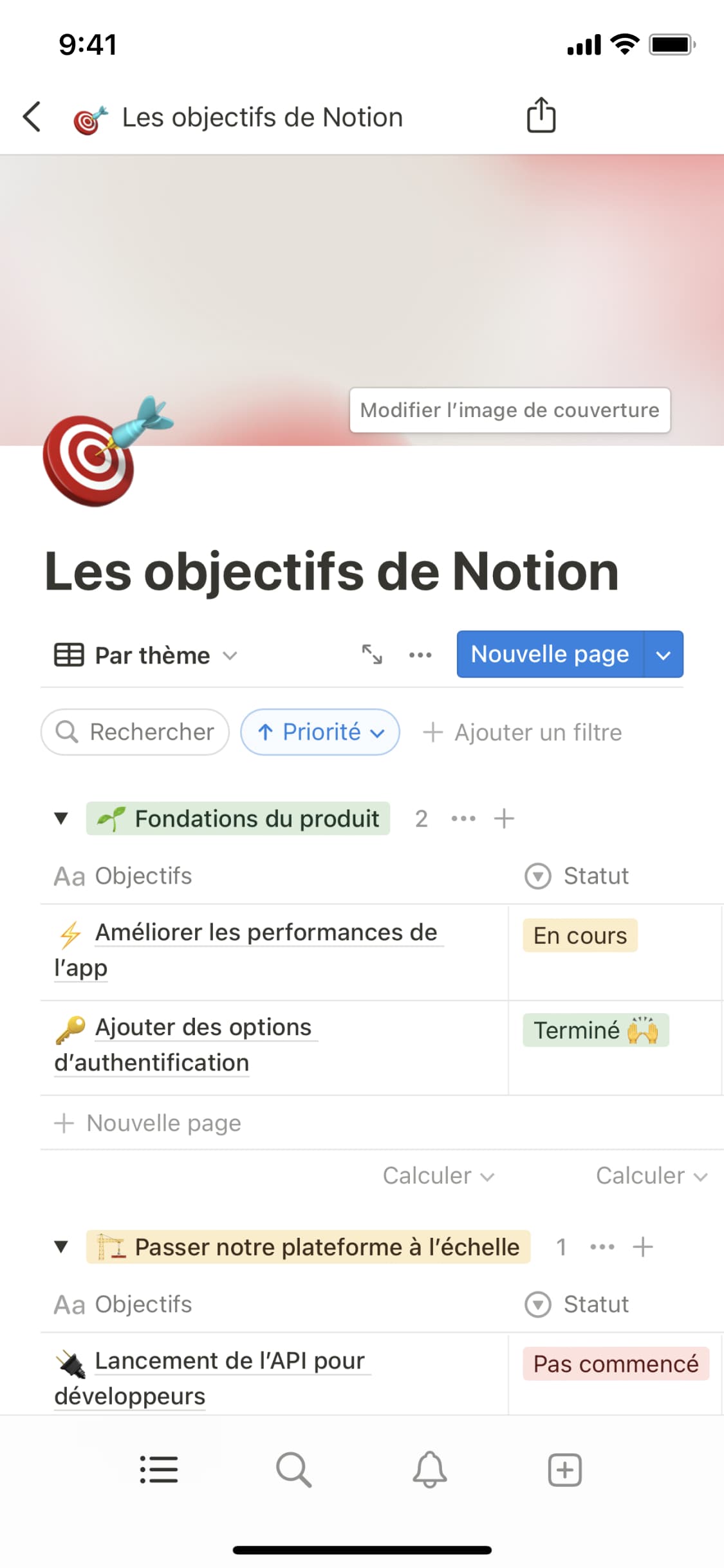Open the share sheet icon
Screen dimensions: 724x1568
541,116
